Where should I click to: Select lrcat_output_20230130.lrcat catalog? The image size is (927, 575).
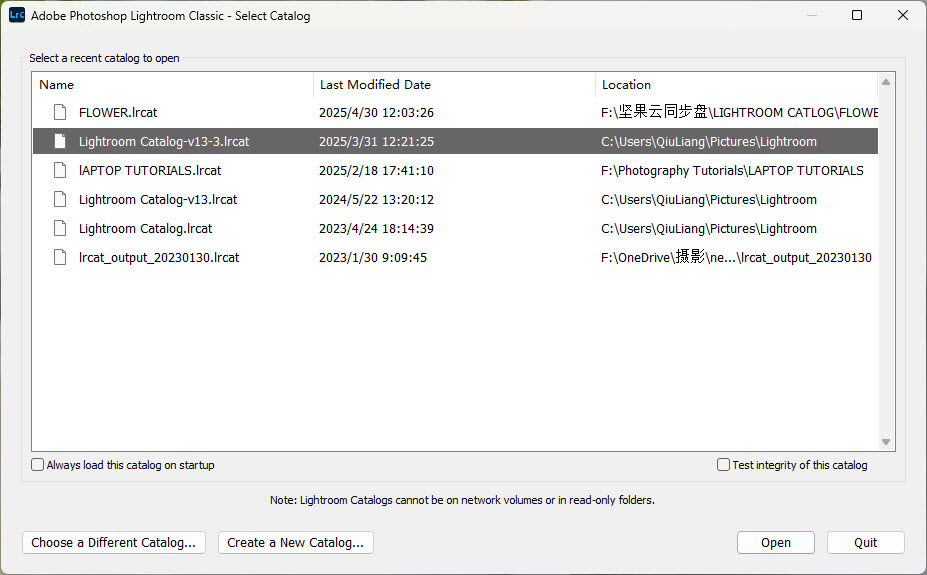pyautogui.click(x=159, y=258)
